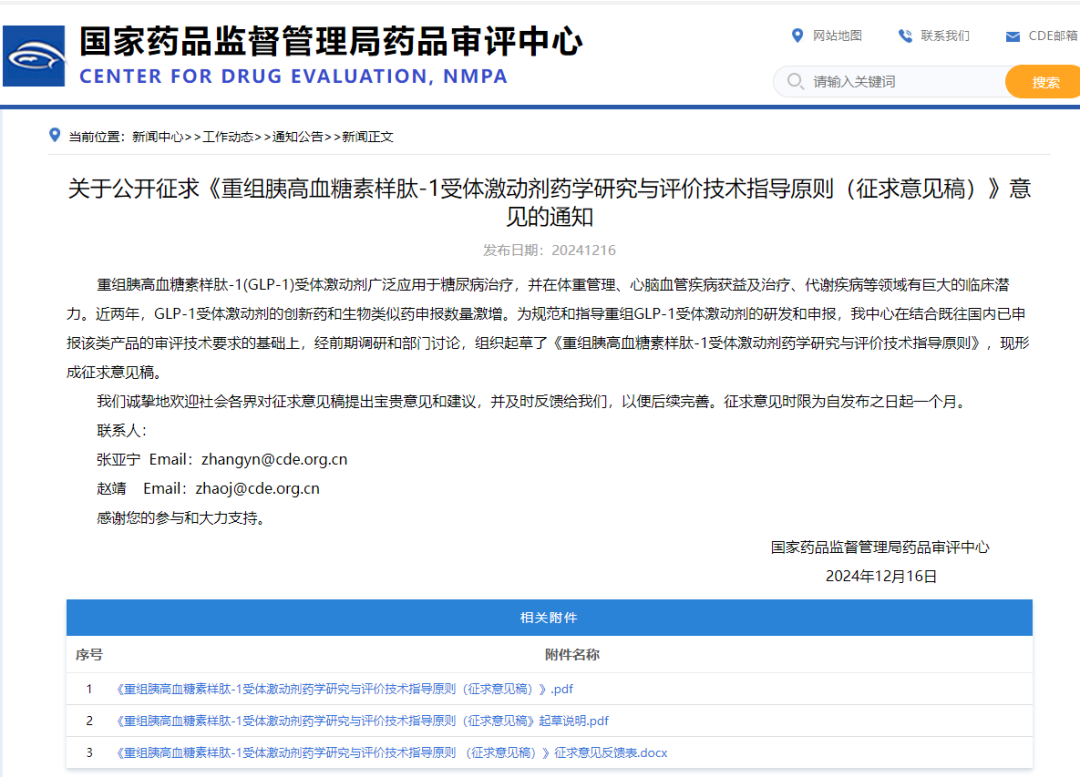Click the paragraph line starting 我们诚挚地欢迎
Image resolution: width=1080 pixels, height=777 pixels.
point(530,402)
